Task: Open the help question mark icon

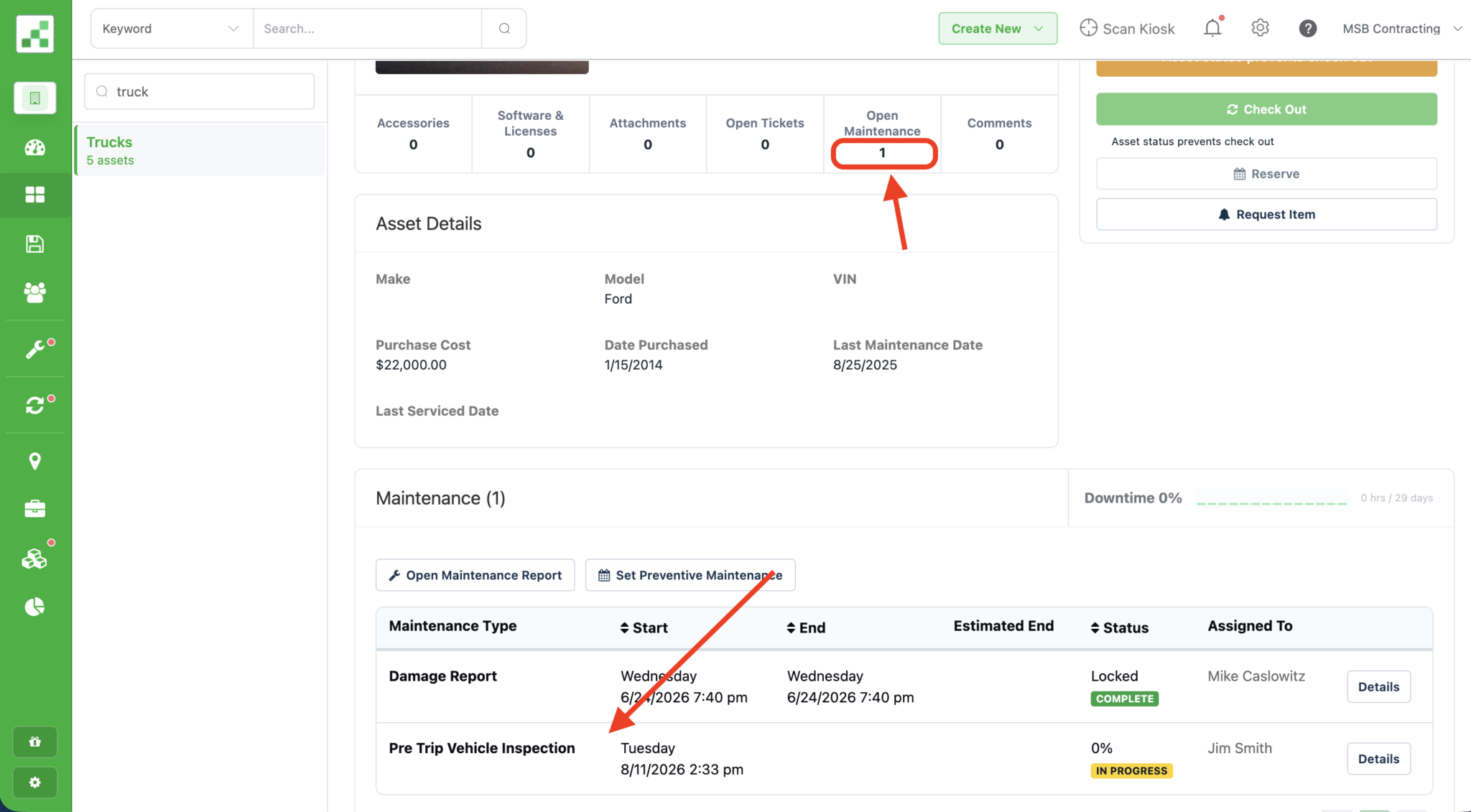Action: coord(1307,28)
